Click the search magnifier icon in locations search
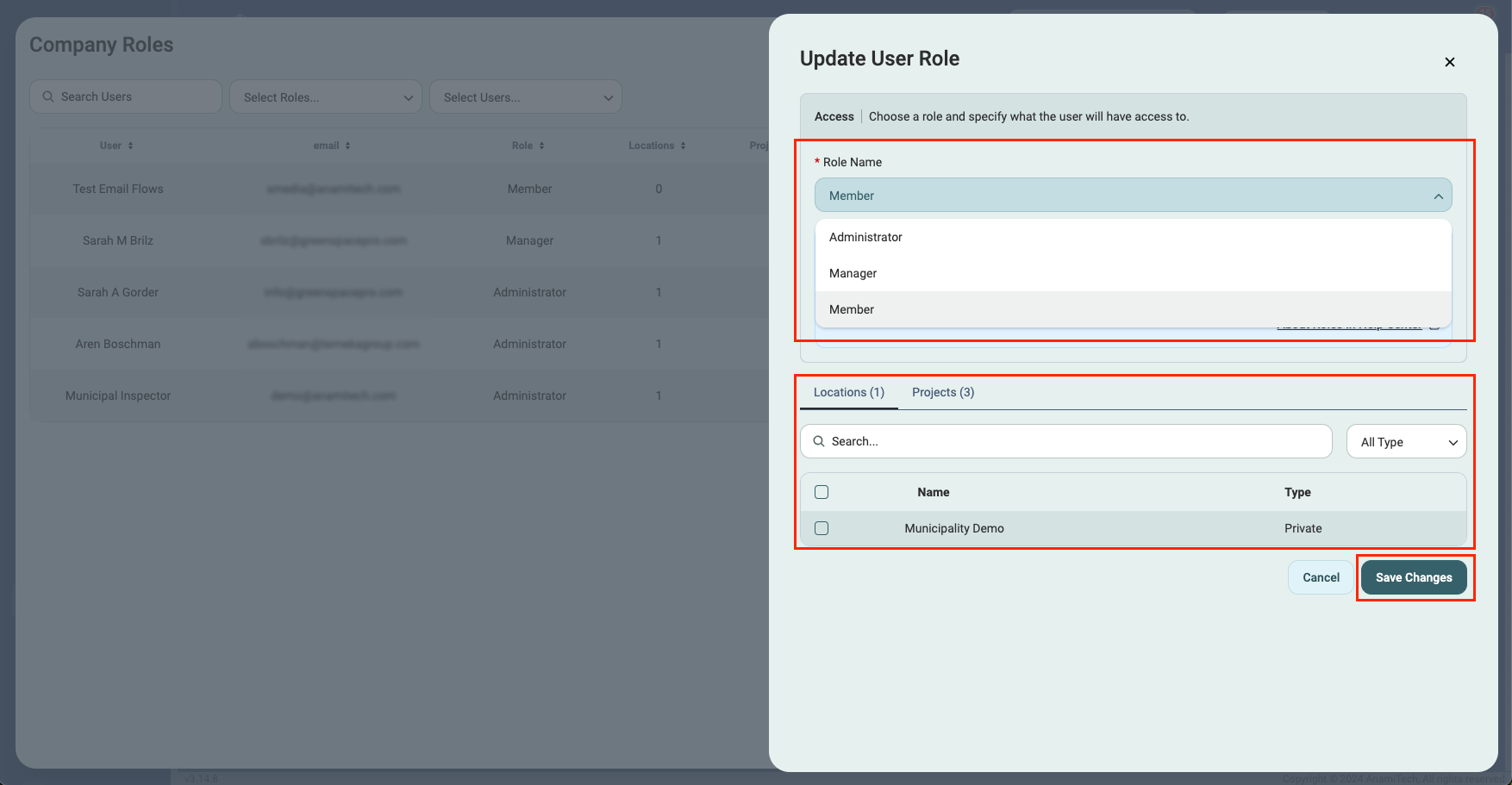This screenshot has height=785, width=1512. point(819,441)
